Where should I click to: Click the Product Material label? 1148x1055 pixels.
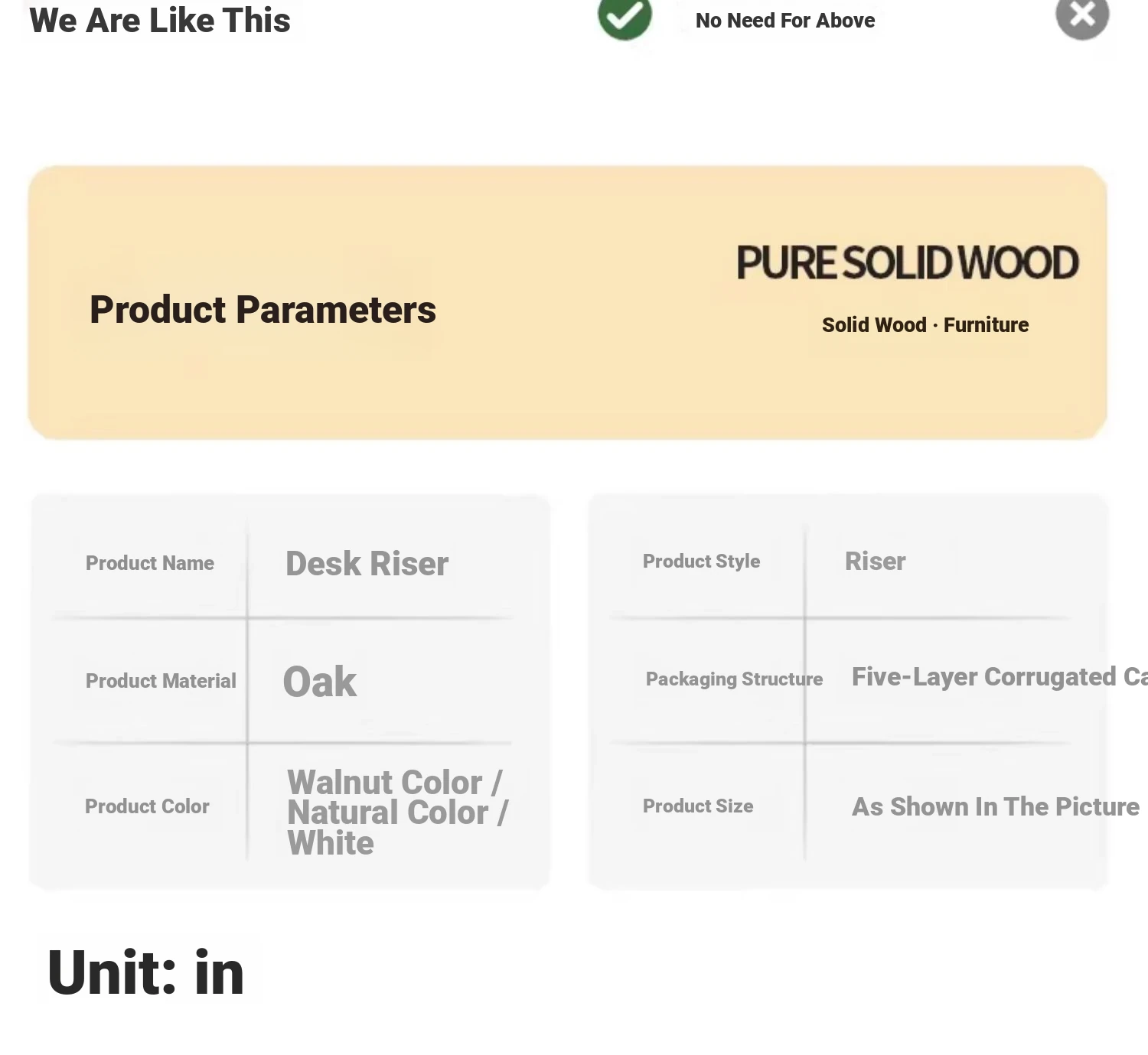pos(161,681)
